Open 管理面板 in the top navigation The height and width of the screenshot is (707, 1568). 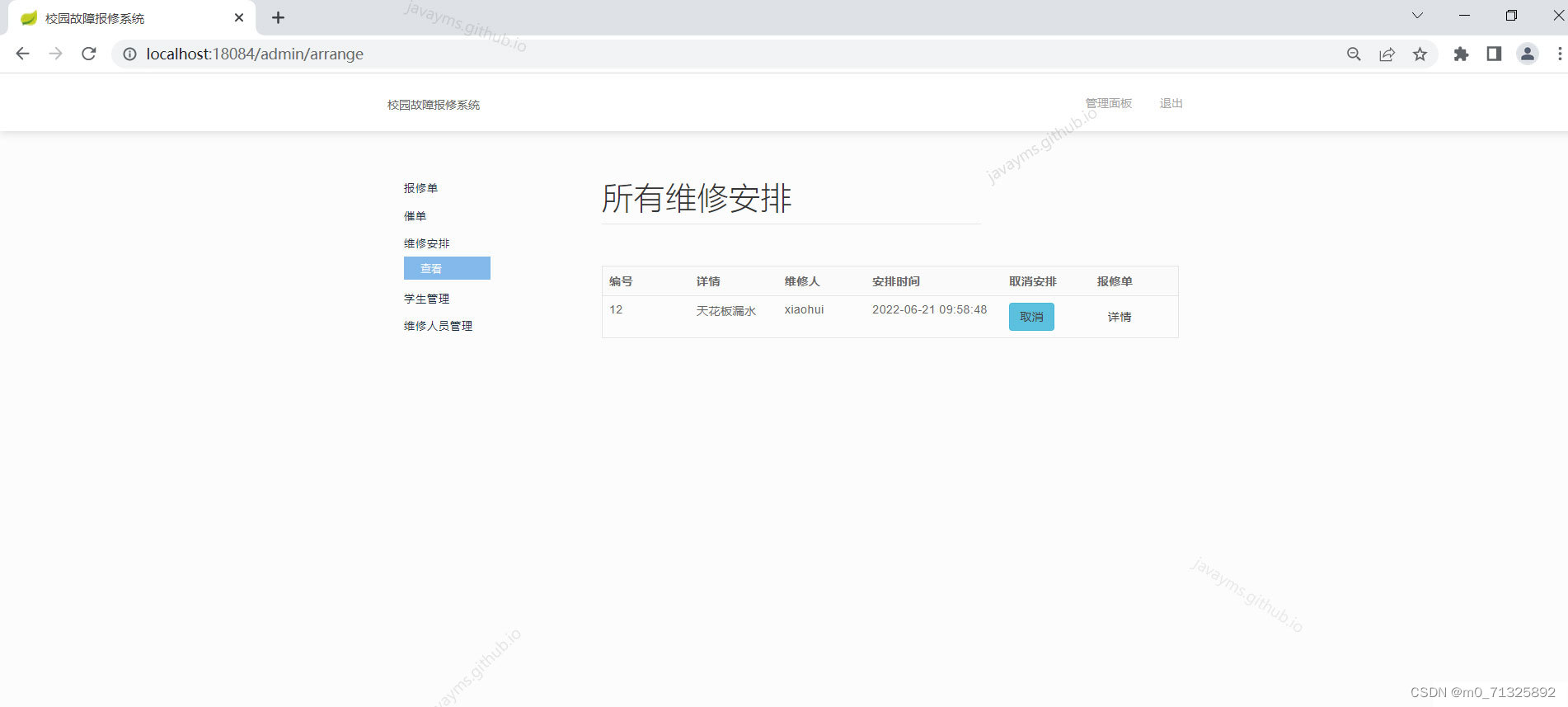click(1109, 103)
